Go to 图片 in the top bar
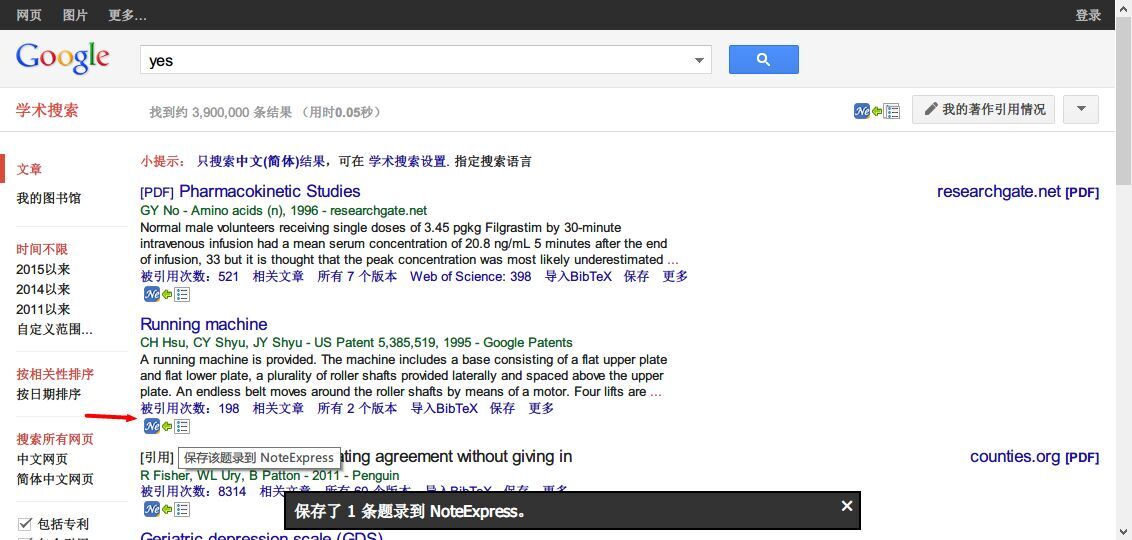This screenshot has height=540, width=1132. click(x=75, y=15)
